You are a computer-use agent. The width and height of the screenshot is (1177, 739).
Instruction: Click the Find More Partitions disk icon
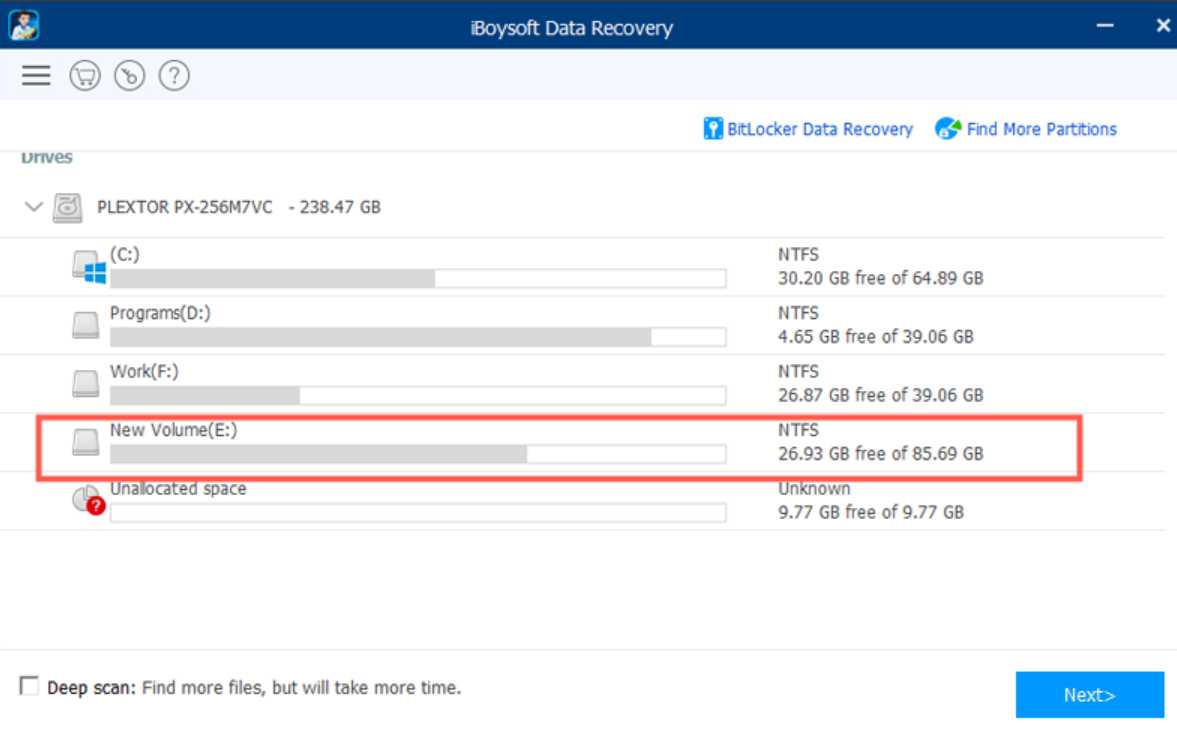tap(948, 128)
